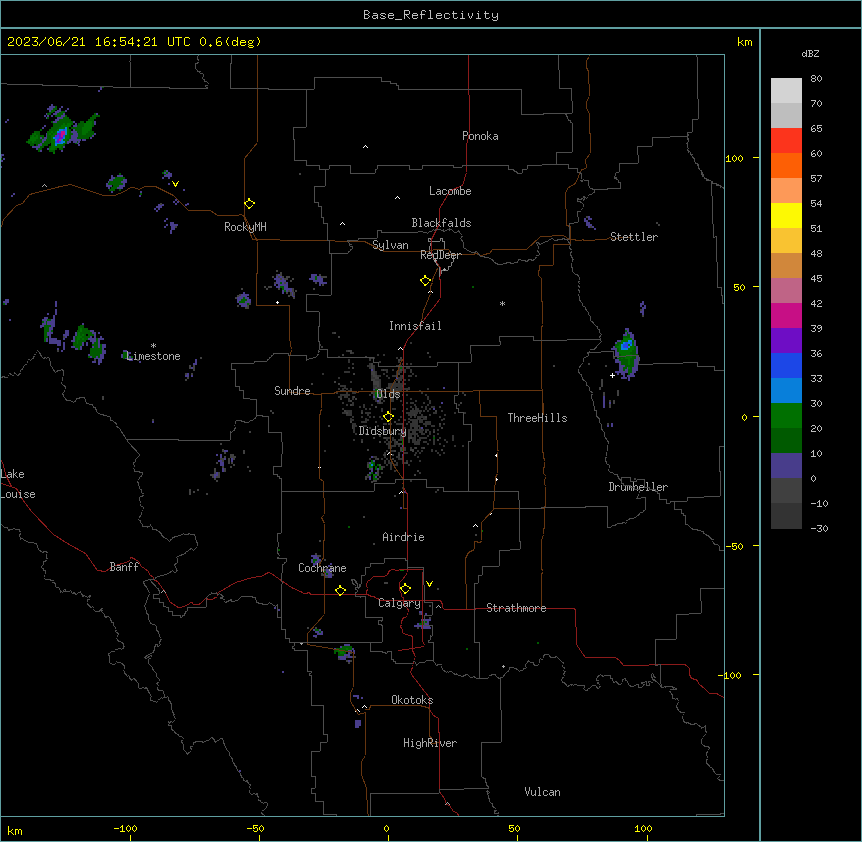The width and height of the screenshot is (862, 842).
Task: Click the Stettler town label
Action: point(634,237)
